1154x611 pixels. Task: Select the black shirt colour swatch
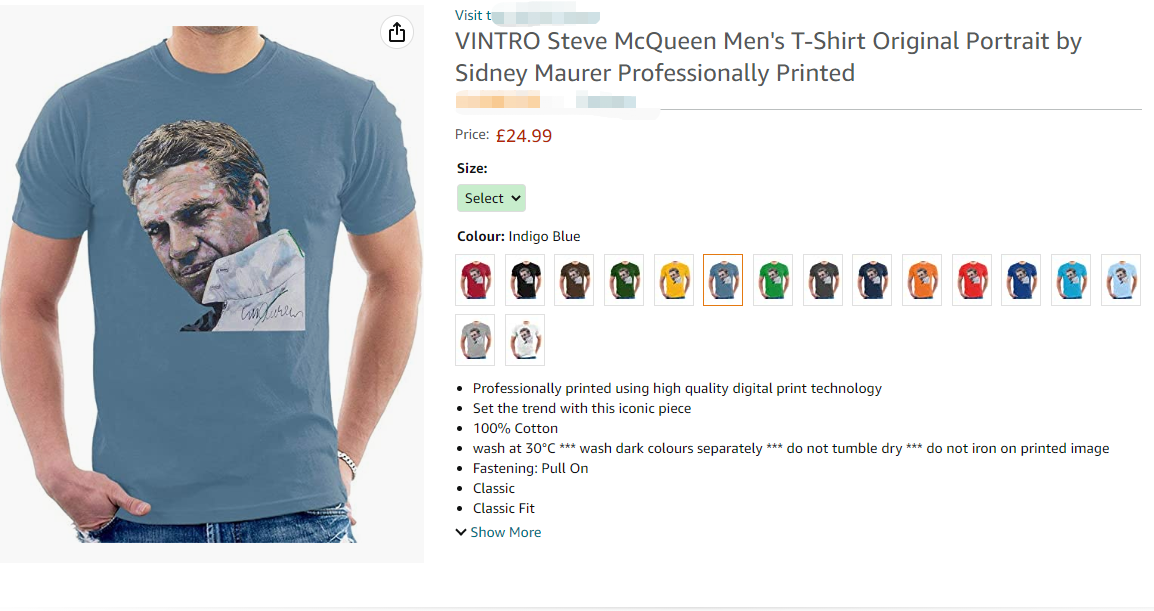click(x=525, y=280)
